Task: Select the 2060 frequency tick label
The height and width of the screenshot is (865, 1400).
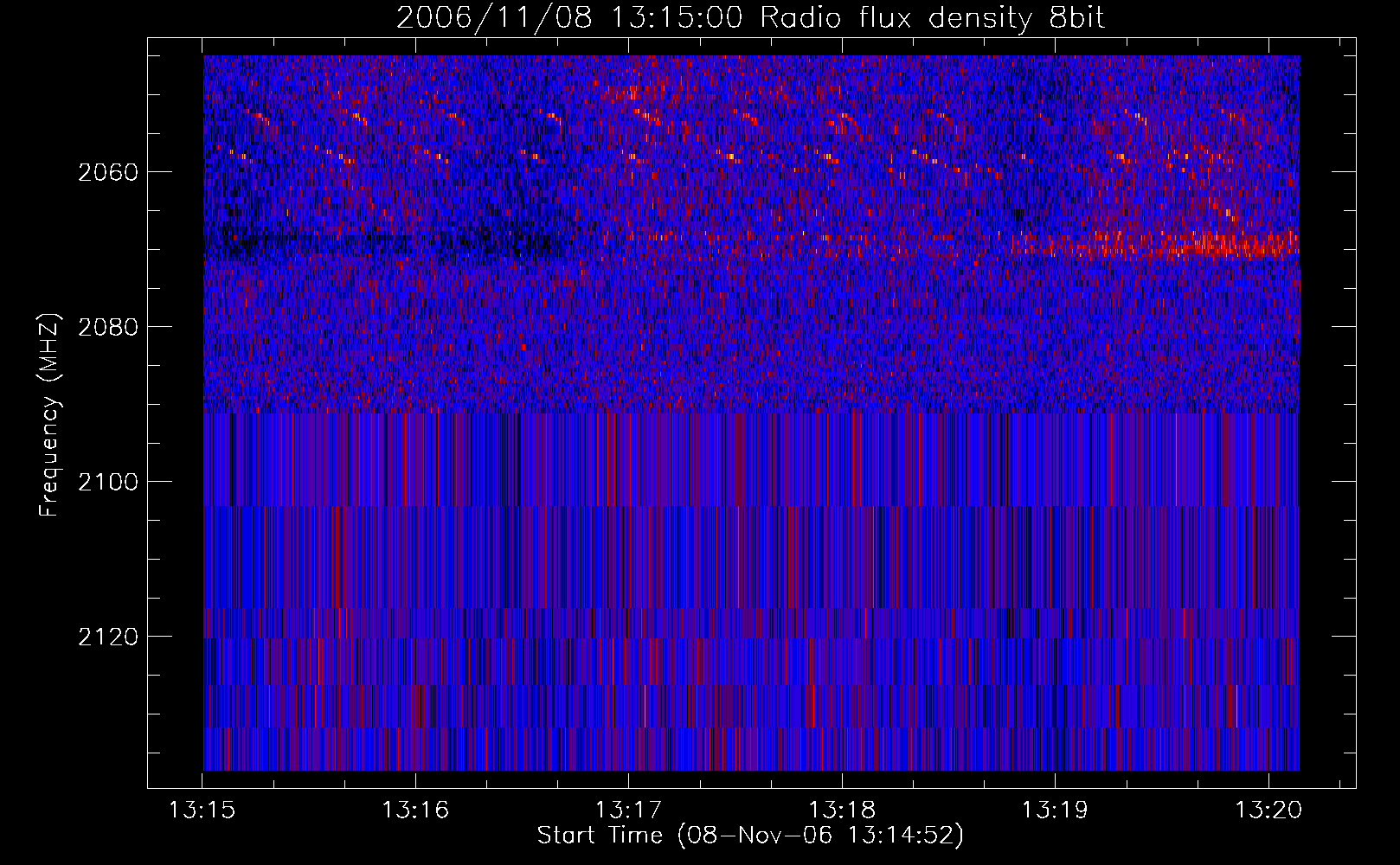Action: 108,172
